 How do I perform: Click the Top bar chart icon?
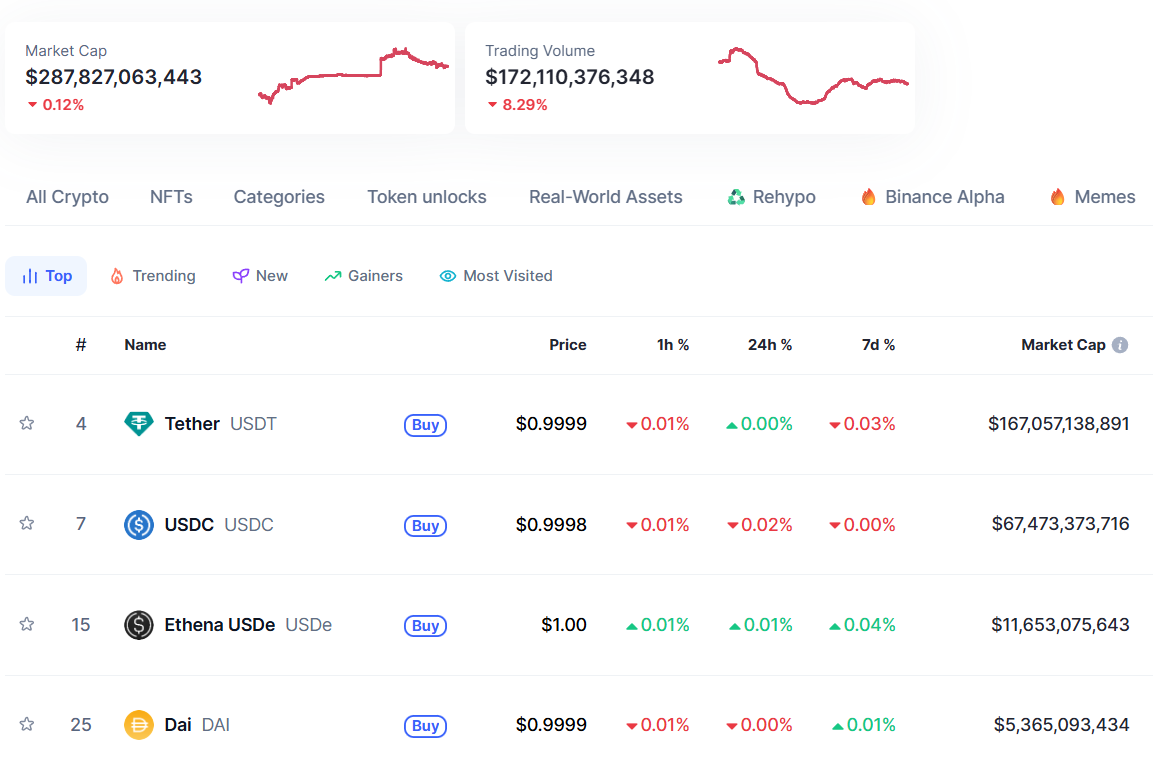click(30, 276)
